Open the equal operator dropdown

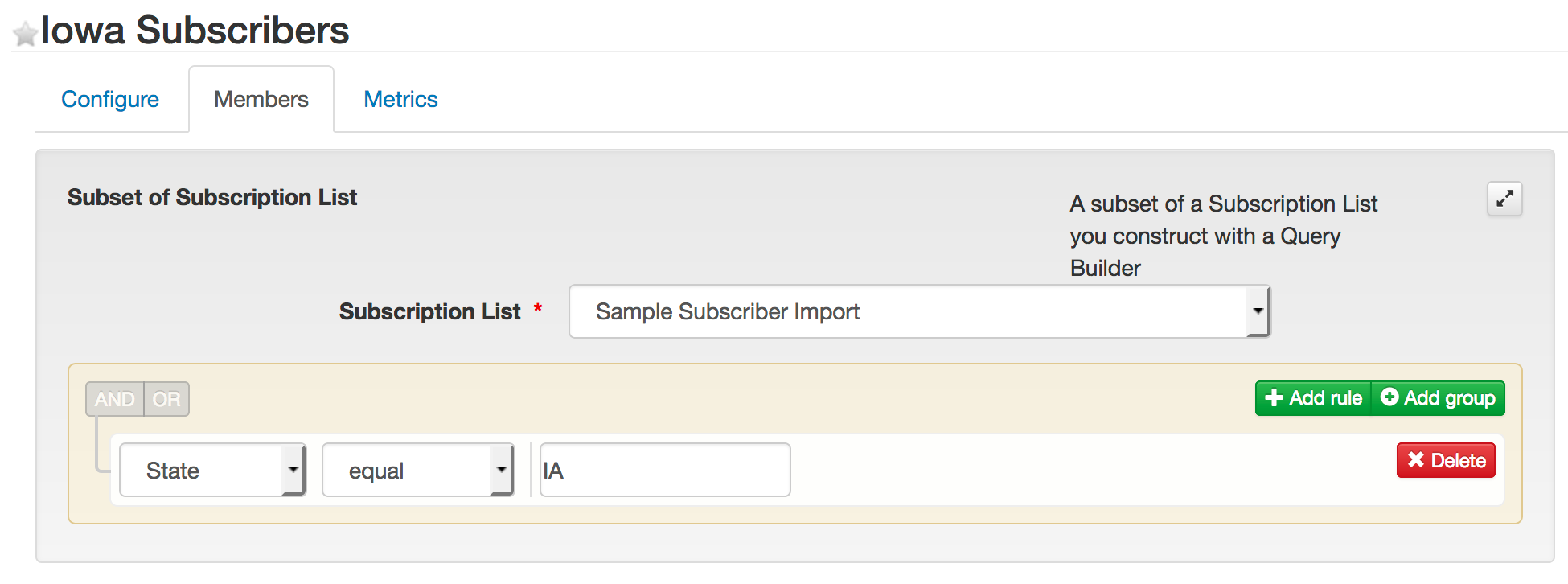pyautogui.click(x=408, y=470)
